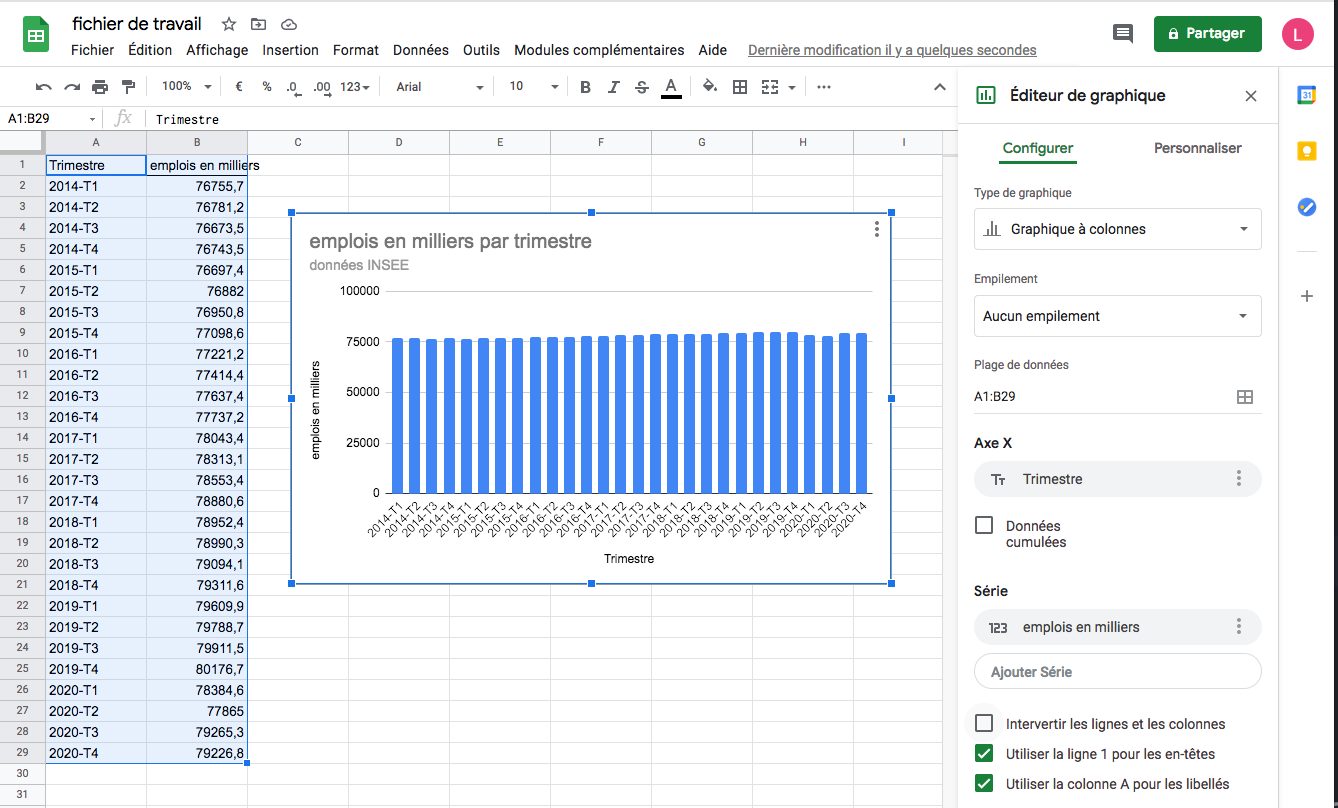
Task: Open the 123 number format dropdown
Action: 355,87
